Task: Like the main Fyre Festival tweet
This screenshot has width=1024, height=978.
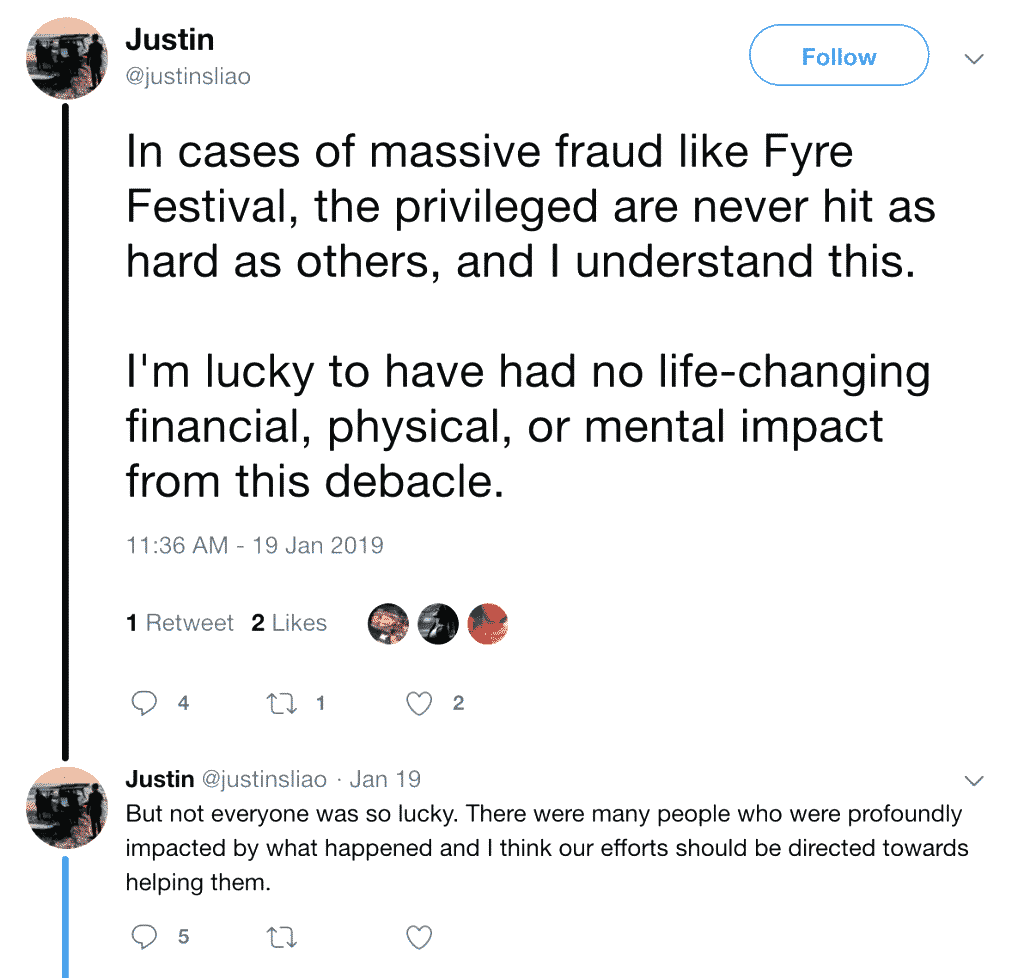Action: pyautogui.click(x=419, y=704)
